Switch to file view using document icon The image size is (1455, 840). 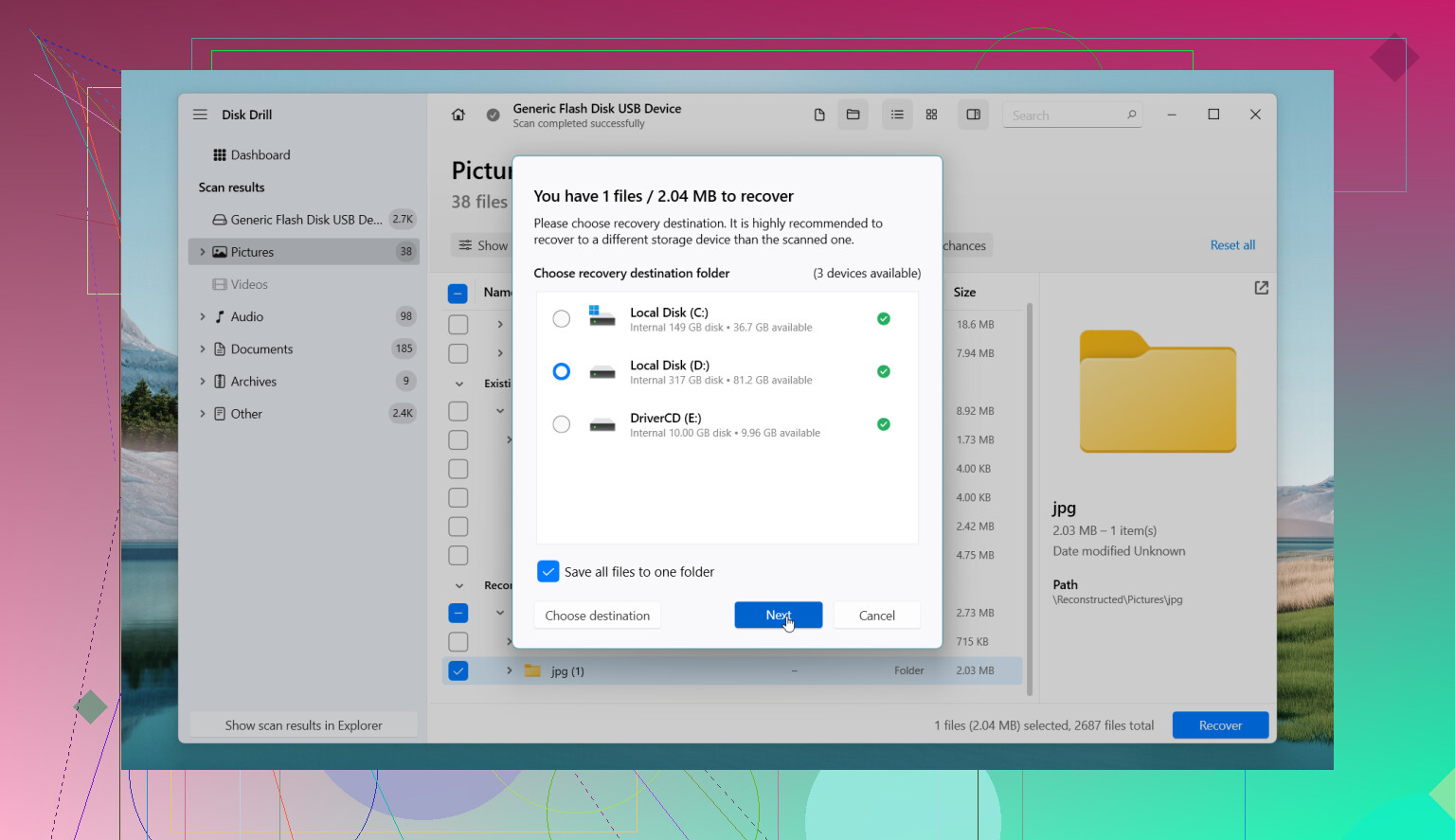tap(819, 115)
